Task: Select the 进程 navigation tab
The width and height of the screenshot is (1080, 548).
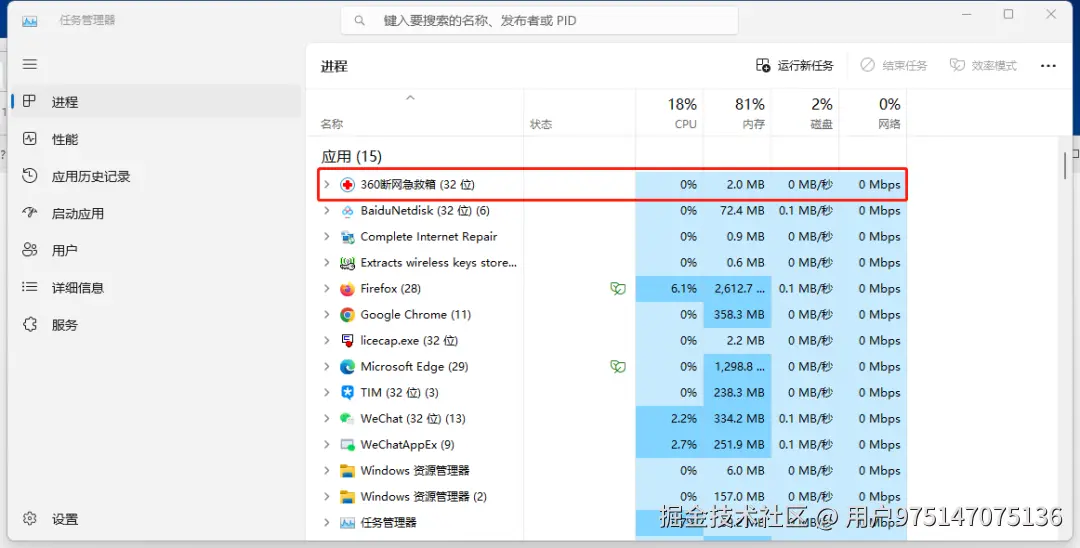Action: pos(156,102)
